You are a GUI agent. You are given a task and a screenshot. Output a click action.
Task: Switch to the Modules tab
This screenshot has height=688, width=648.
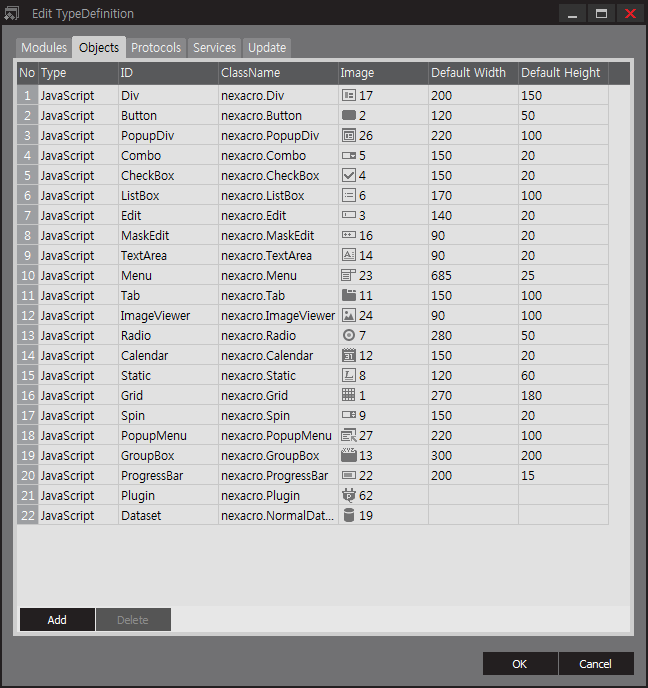click(x=44, y=47)
